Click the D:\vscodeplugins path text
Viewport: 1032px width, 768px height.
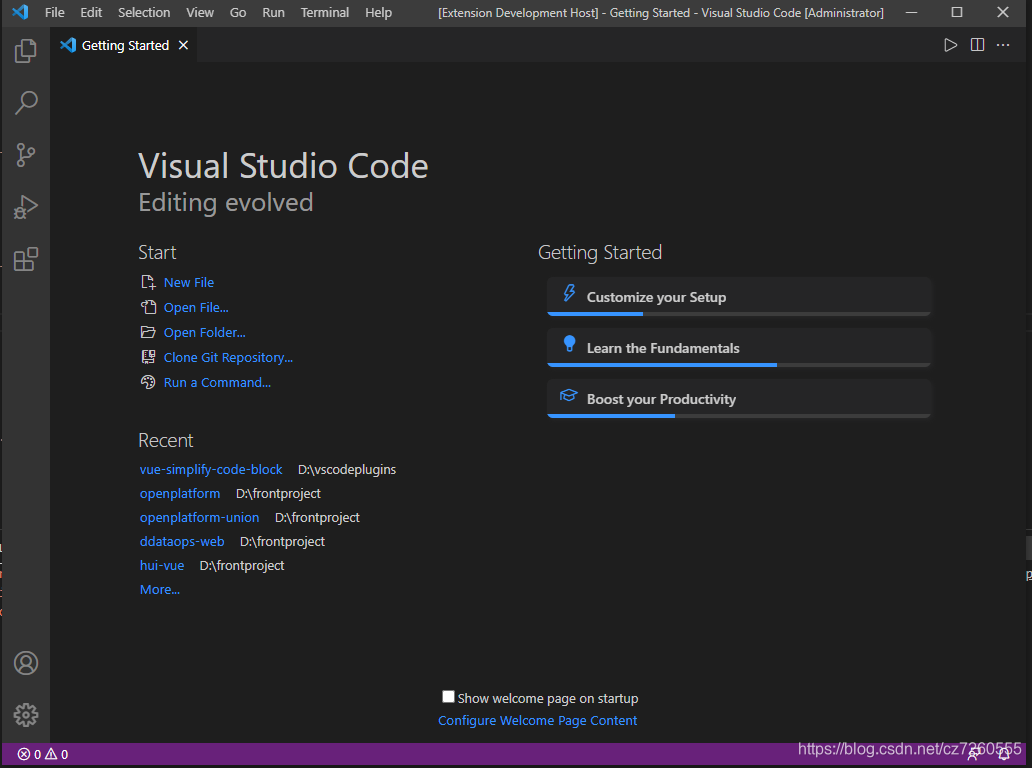(347, 469)
